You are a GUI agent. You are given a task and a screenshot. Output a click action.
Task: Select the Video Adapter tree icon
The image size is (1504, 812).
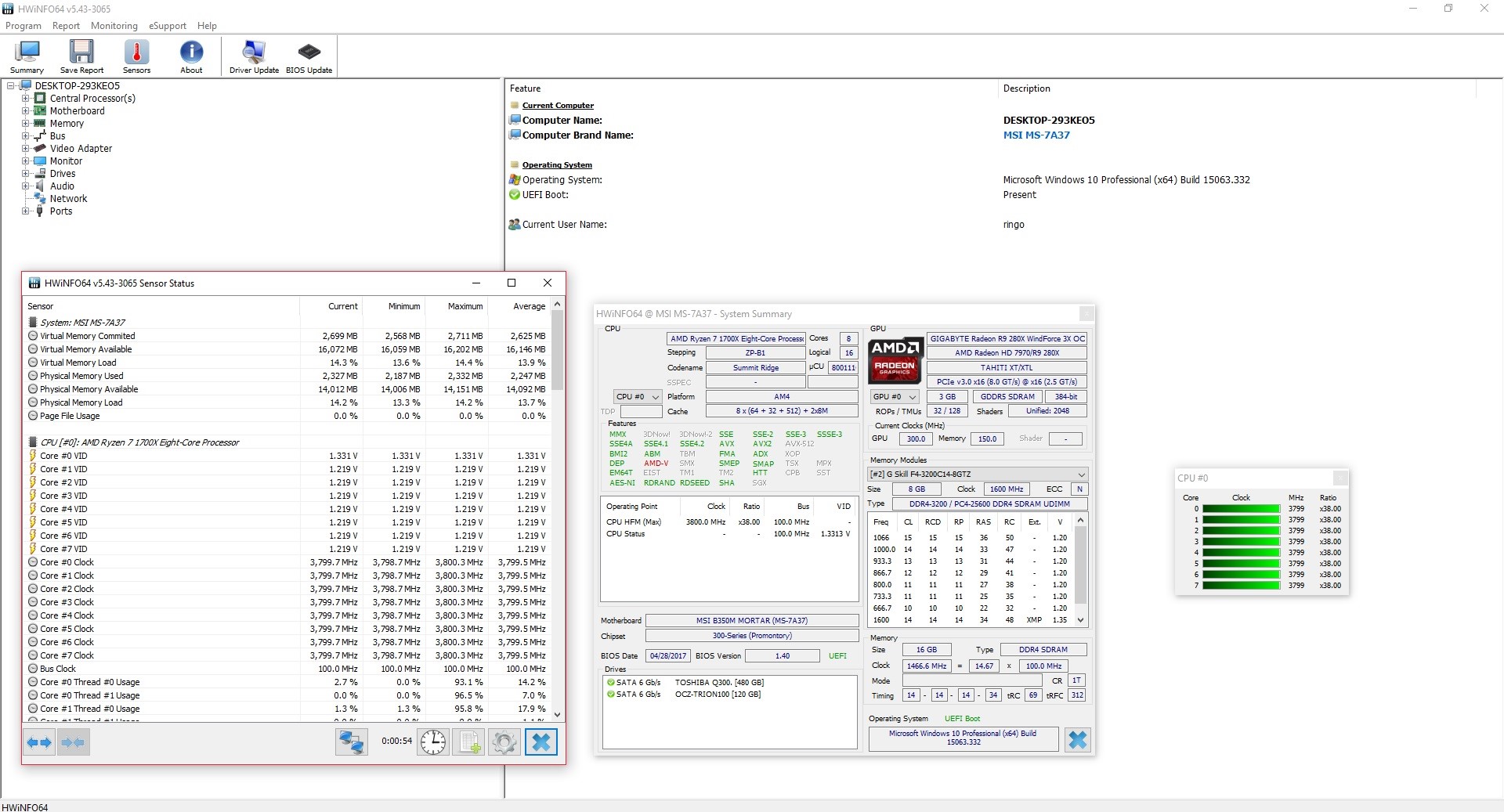(40, 149)
